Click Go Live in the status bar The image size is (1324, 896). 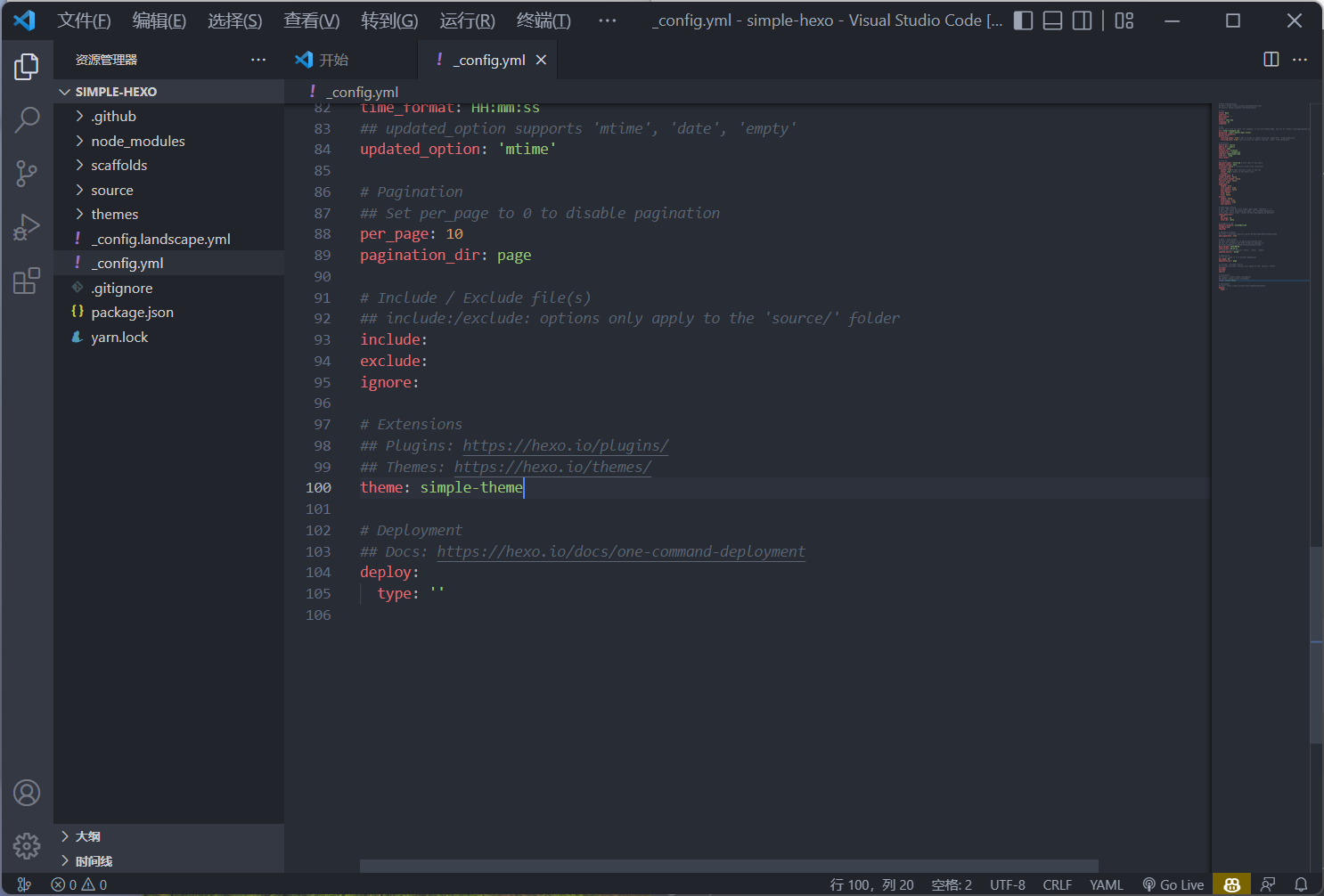pyautogui.click(x=1173, y=884)
